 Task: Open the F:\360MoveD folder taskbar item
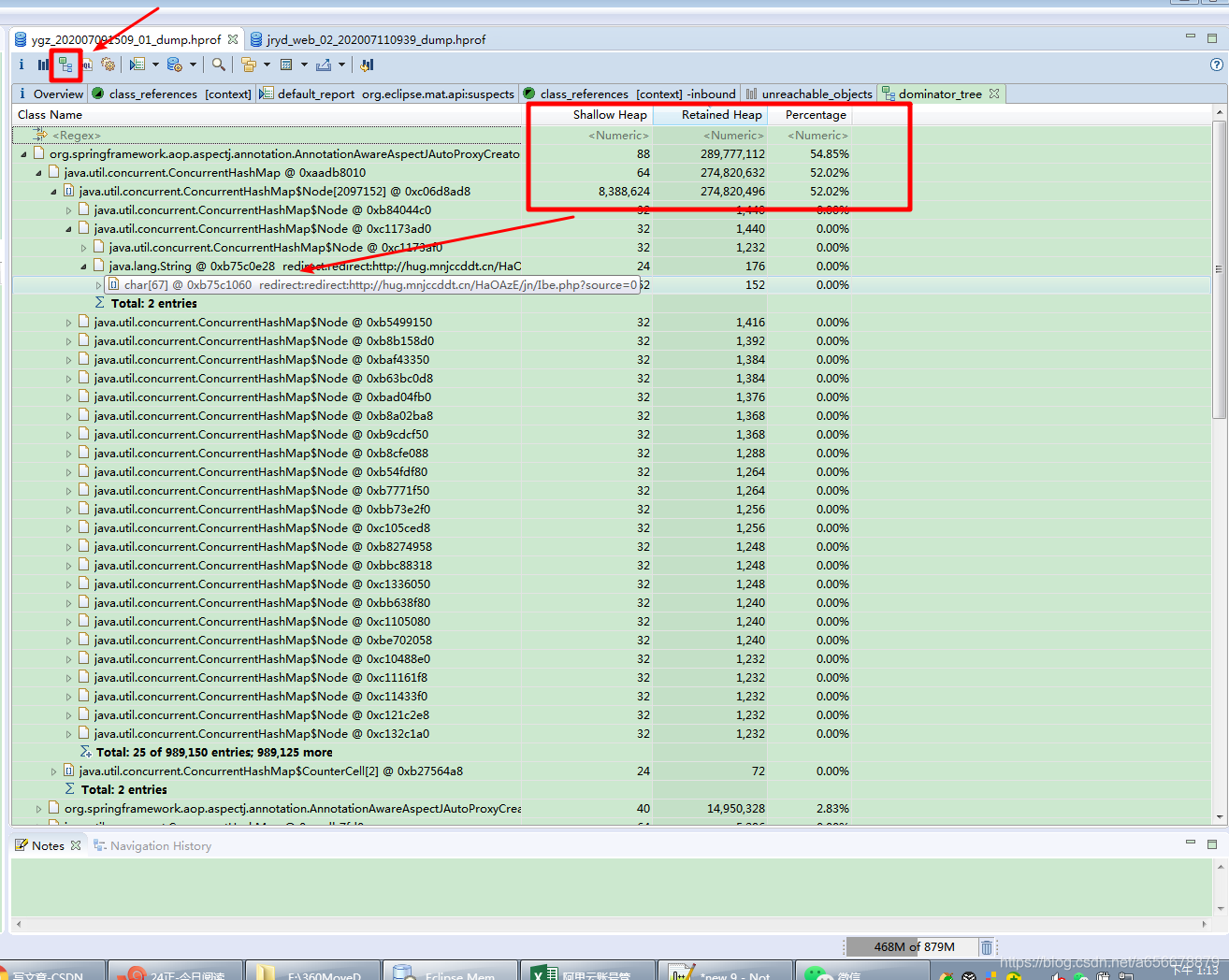(313, 971)
